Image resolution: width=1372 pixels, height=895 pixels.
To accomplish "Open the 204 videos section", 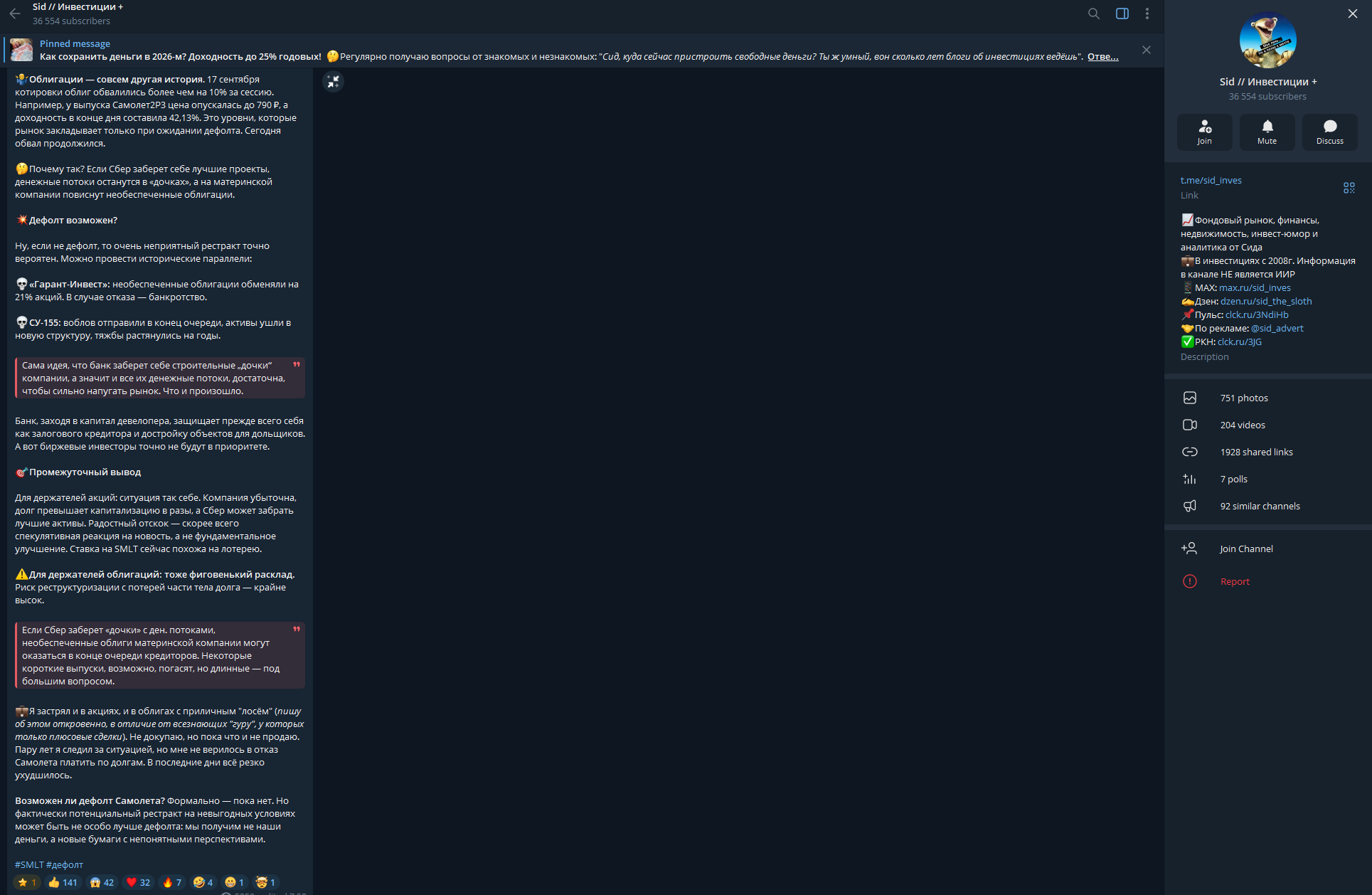I will pyautogui.click(x=1268, y=425).
